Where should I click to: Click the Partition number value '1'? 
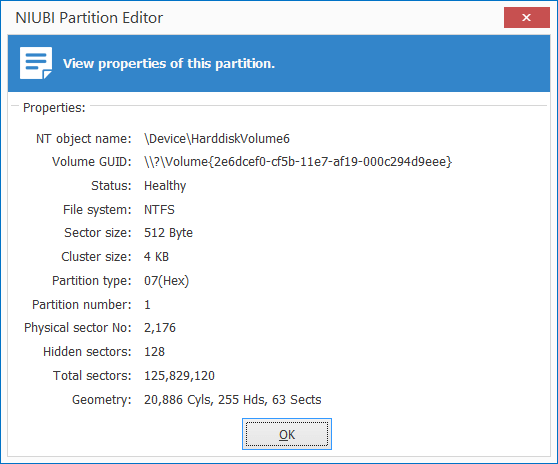[x=147, y=305]
